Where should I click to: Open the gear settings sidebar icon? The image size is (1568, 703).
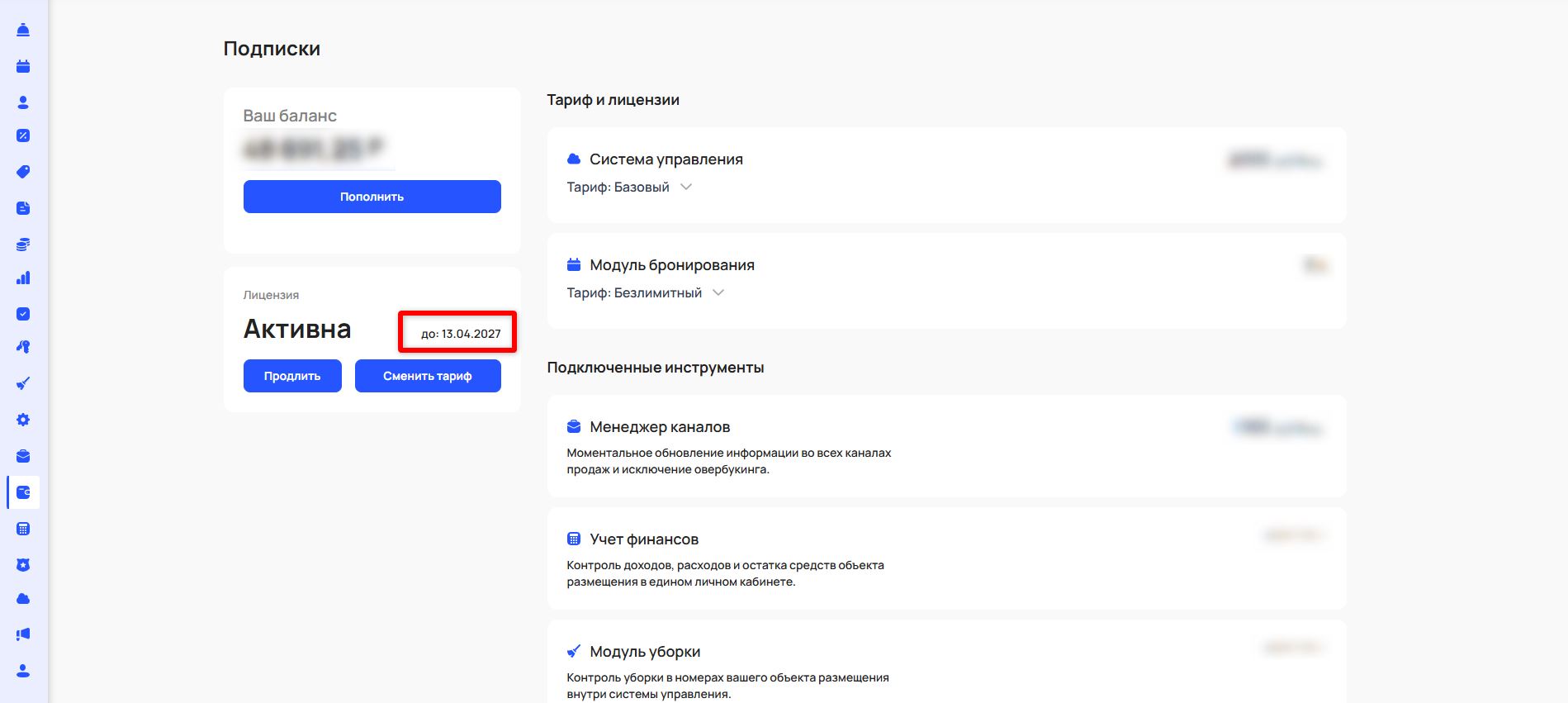coord(23,420)
